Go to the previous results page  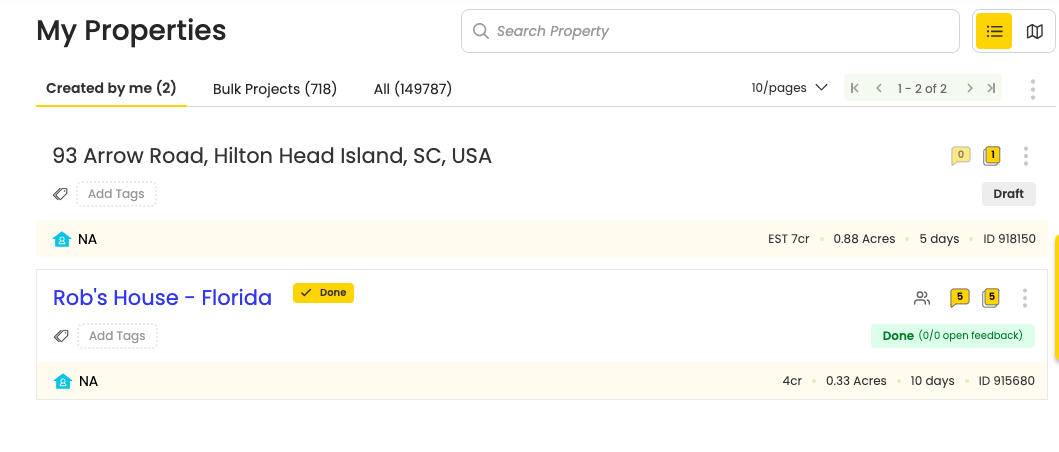coord(879,88)
